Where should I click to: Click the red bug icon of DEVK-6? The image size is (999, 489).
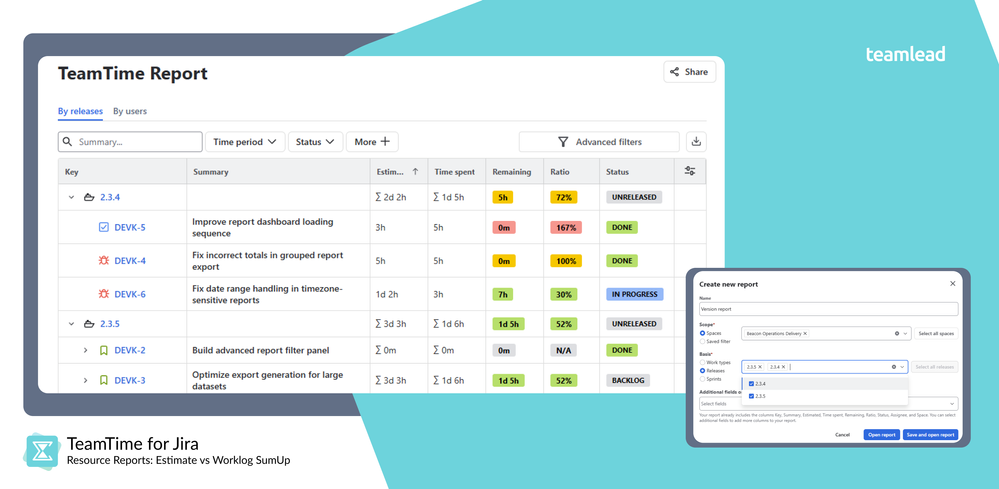[104, 294]
